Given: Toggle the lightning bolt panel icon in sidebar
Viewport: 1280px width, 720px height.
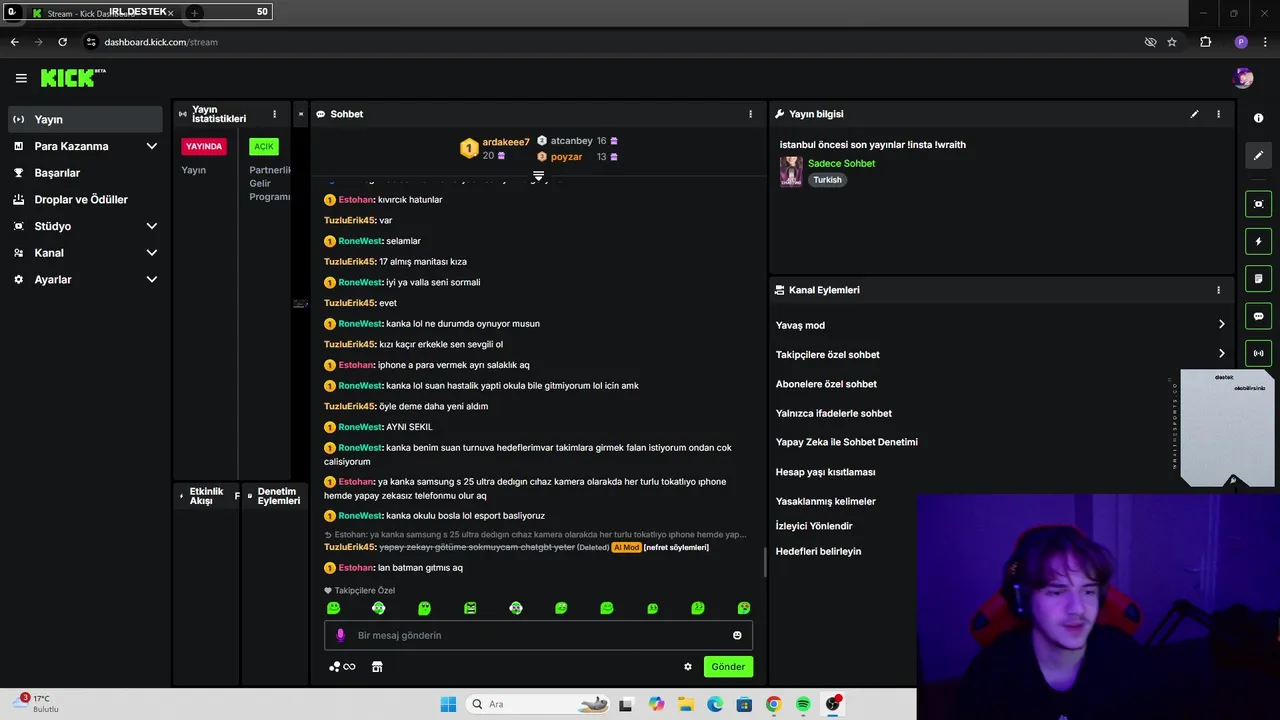Looking at the screenshot, I should tap(1258, 241).
